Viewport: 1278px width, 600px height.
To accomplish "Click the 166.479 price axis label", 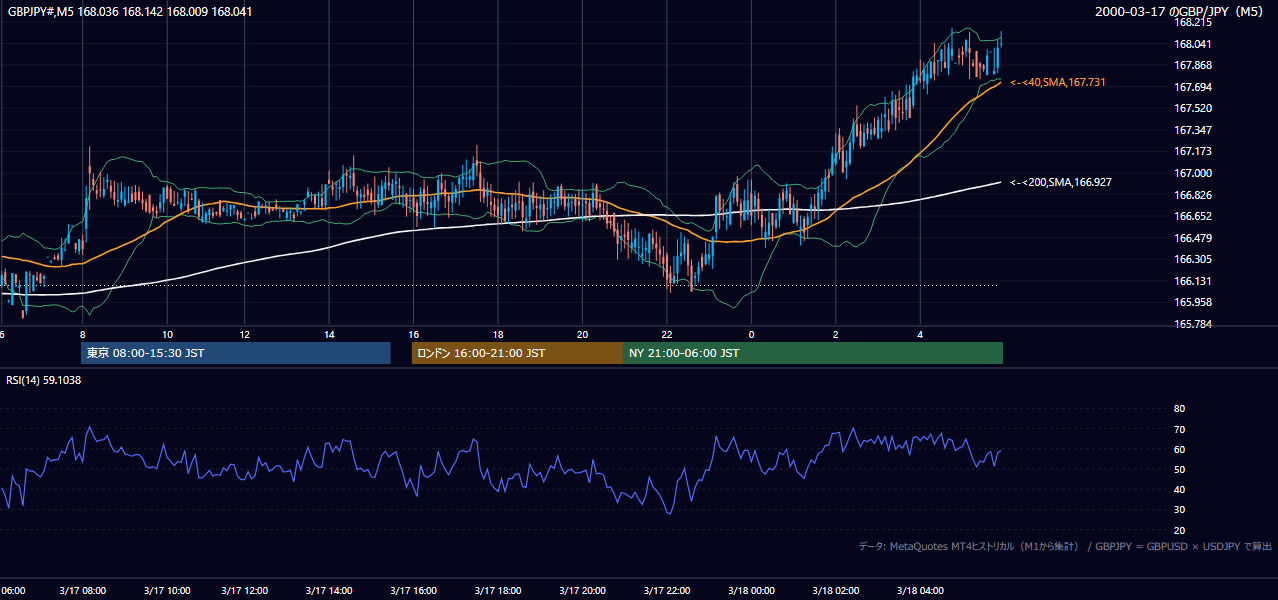I will pyautogui.click(x=1193, y=238).
